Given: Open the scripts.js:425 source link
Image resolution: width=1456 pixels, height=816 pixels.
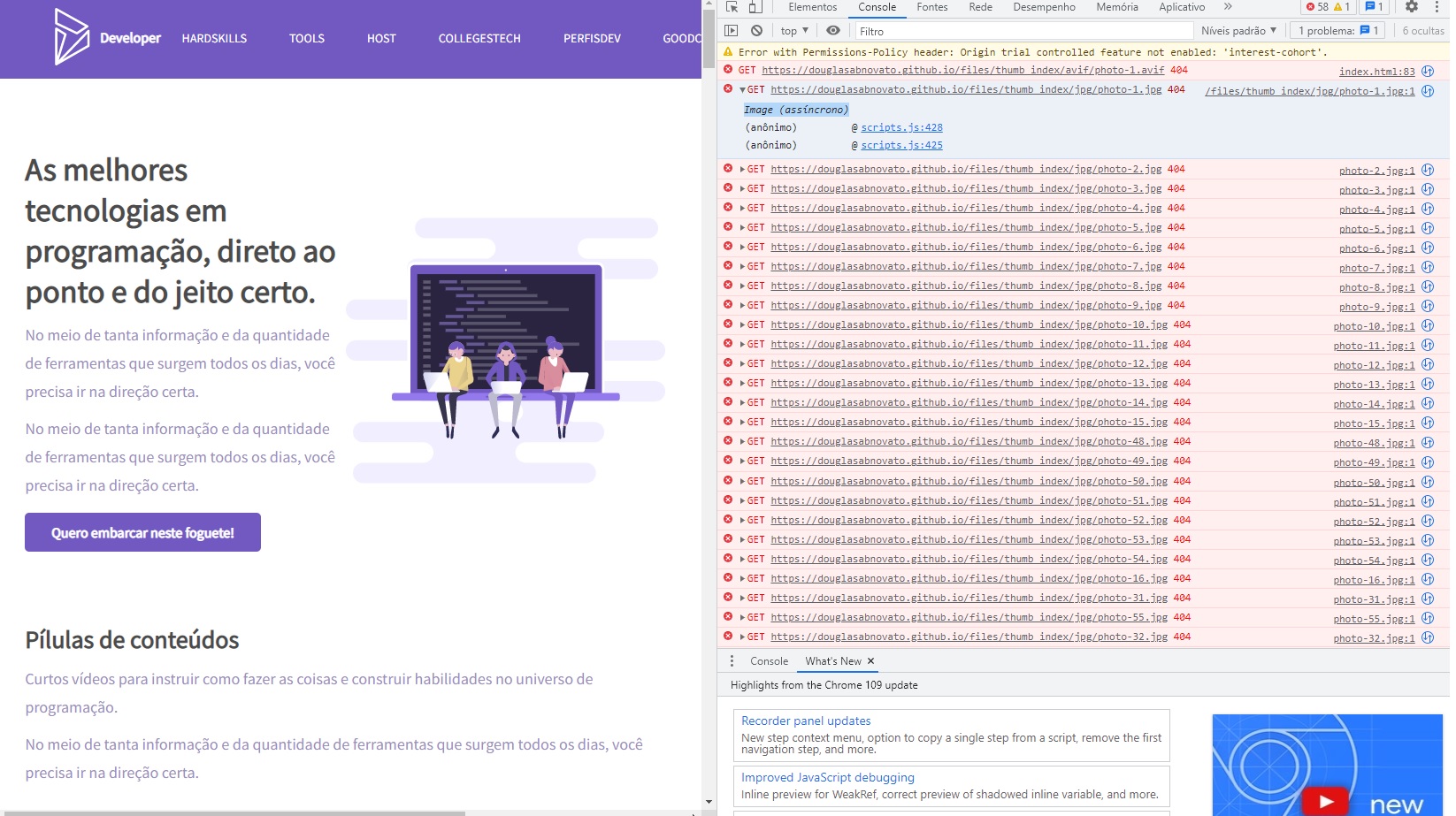Looking at the screenshot, I should pyautogui.click(x=901, y=145).
